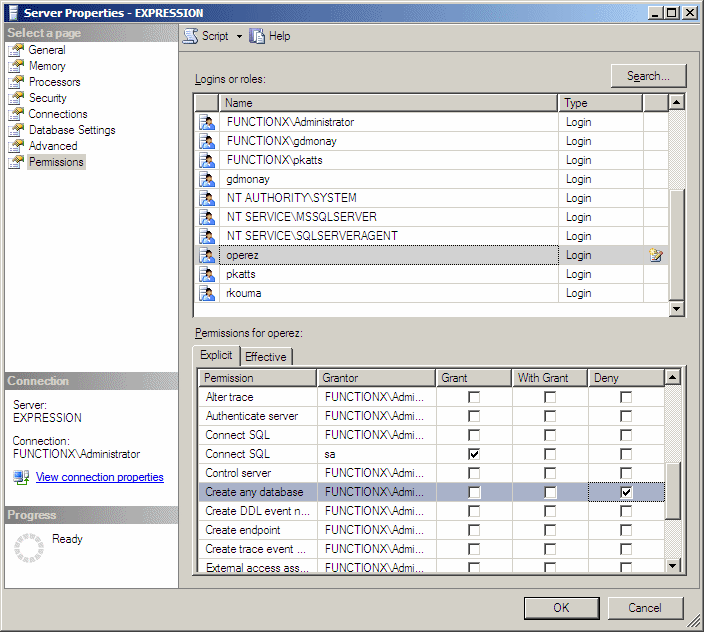Select NT AUTHORITY\SYSTEM login name
This screenshot has width=704, height=632.
292,198
